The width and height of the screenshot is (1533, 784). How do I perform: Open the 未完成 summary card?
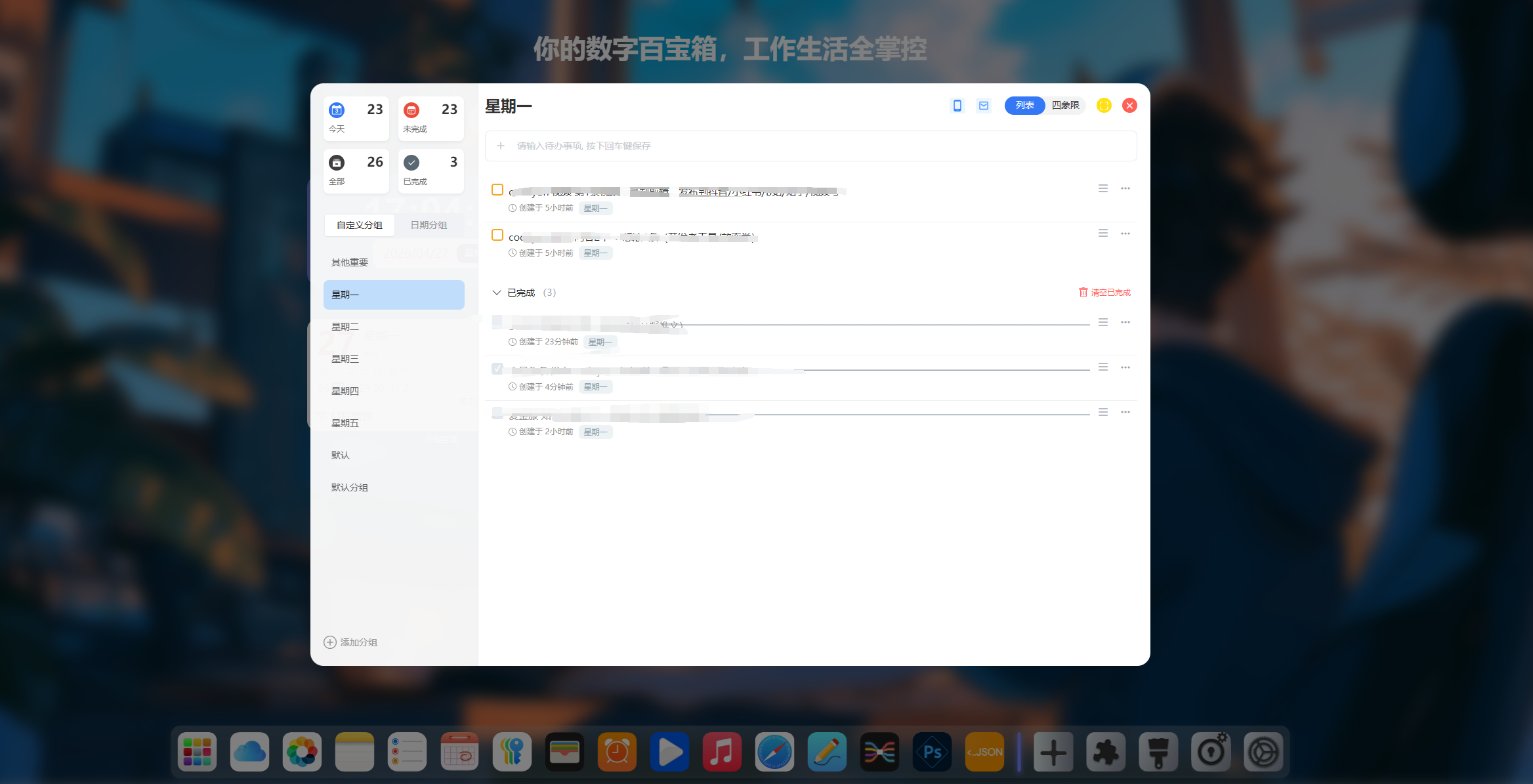(430, 118)
